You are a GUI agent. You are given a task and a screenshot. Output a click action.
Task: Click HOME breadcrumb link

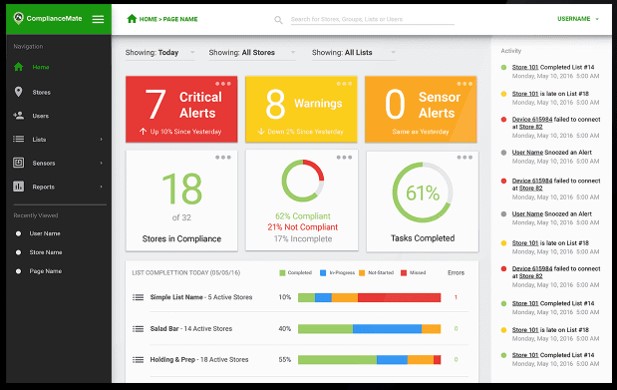(x=148, y=19)
